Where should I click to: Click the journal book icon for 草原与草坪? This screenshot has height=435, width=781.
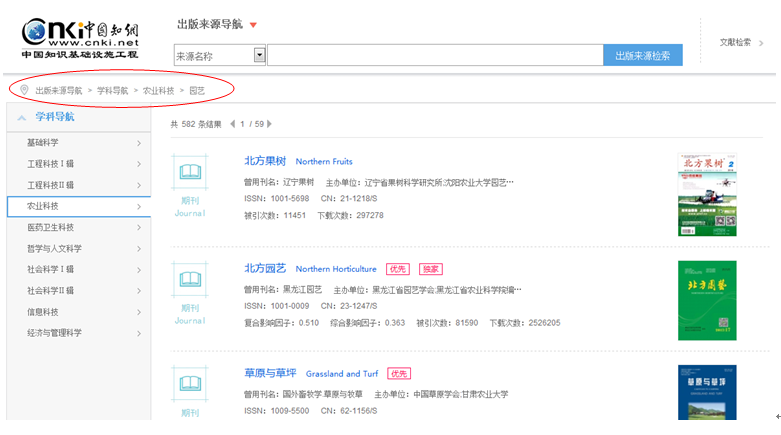(190, 385)
